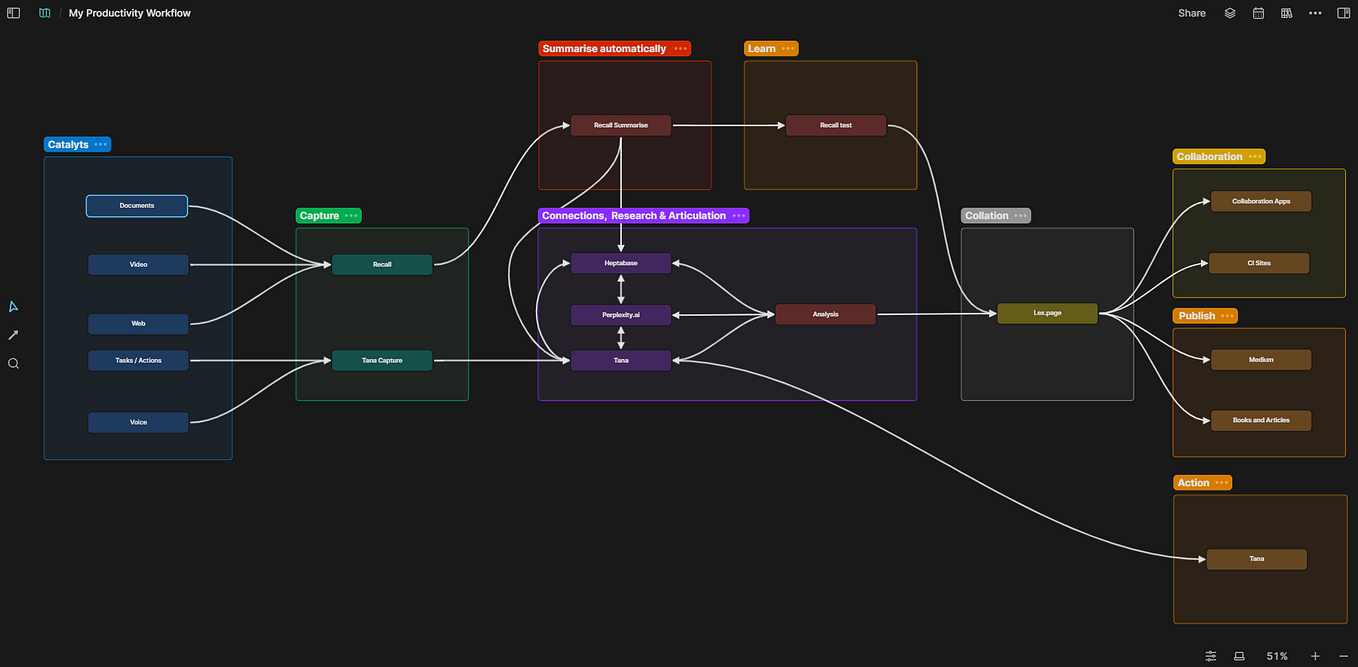Open display settings sliders icon bottom right
The width and height of the screenshot is (1358, 667).
(x=1210, y=656)
